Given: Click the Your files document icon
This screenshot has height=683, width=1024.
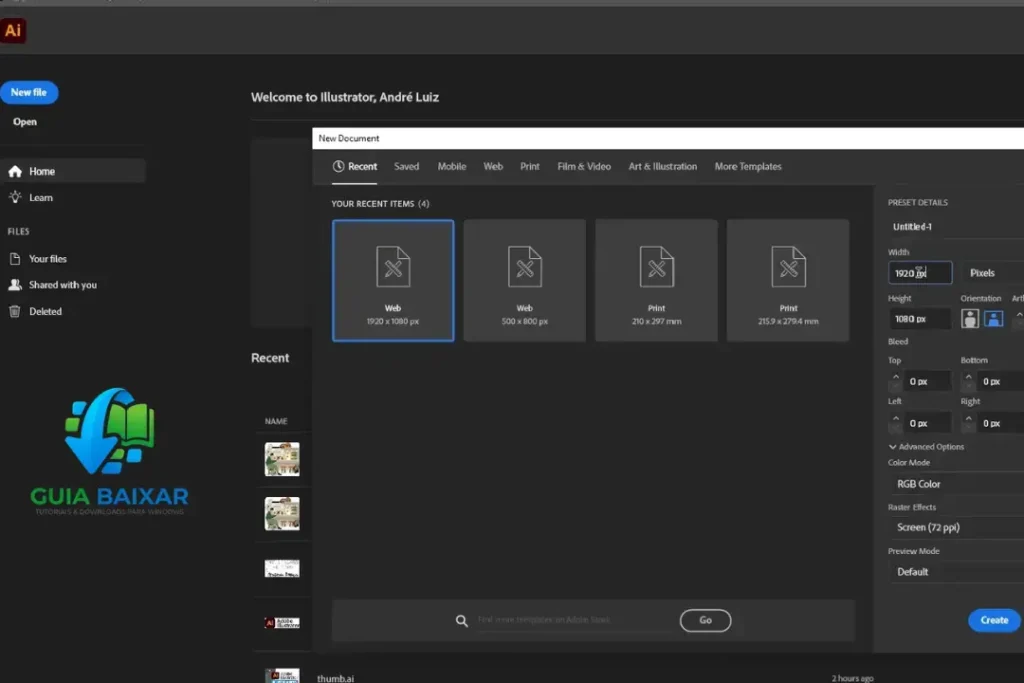Looking at the screenshot, I should pos(14,259).
